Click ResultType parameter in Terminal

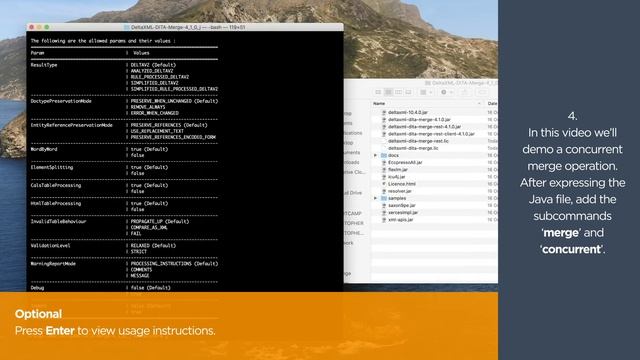[44, 65]
